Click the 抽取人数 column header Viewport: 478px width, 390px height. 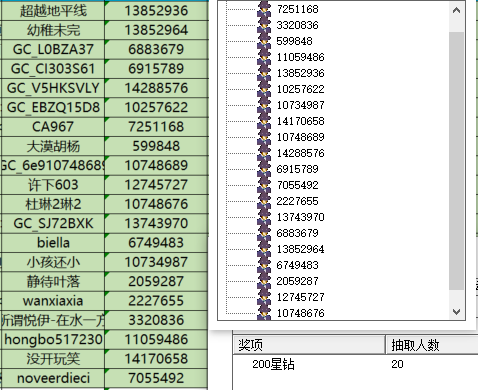(432, 345)
